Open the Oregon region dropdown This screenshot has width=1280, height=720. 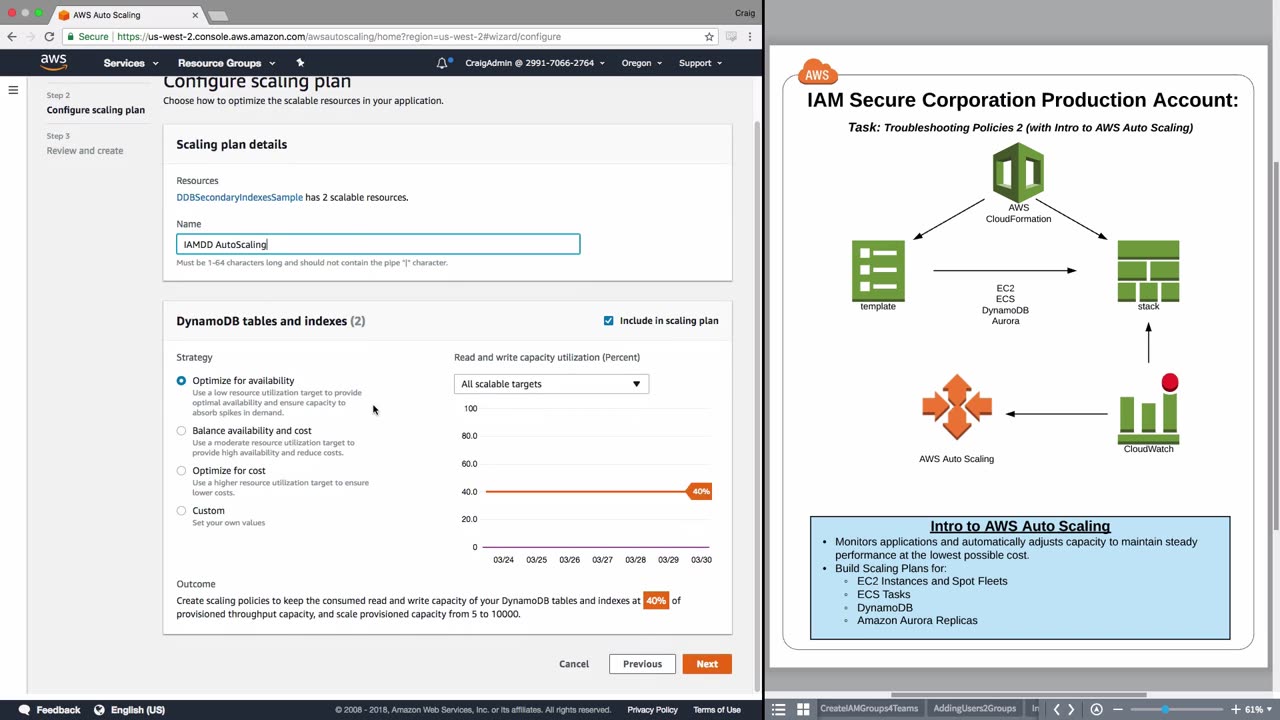(641, 63)
